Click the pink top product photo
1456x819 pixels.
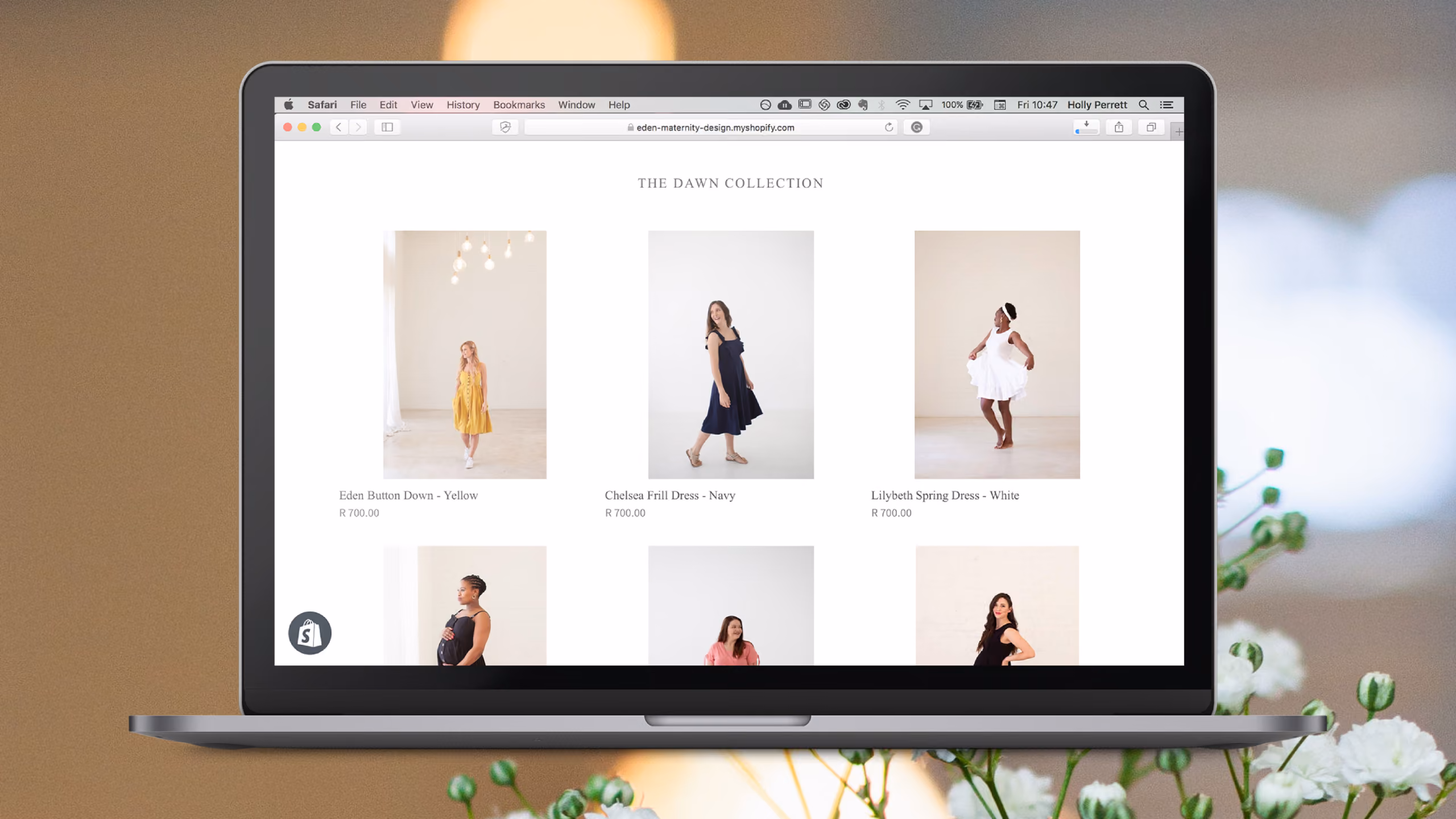point(731,606)
